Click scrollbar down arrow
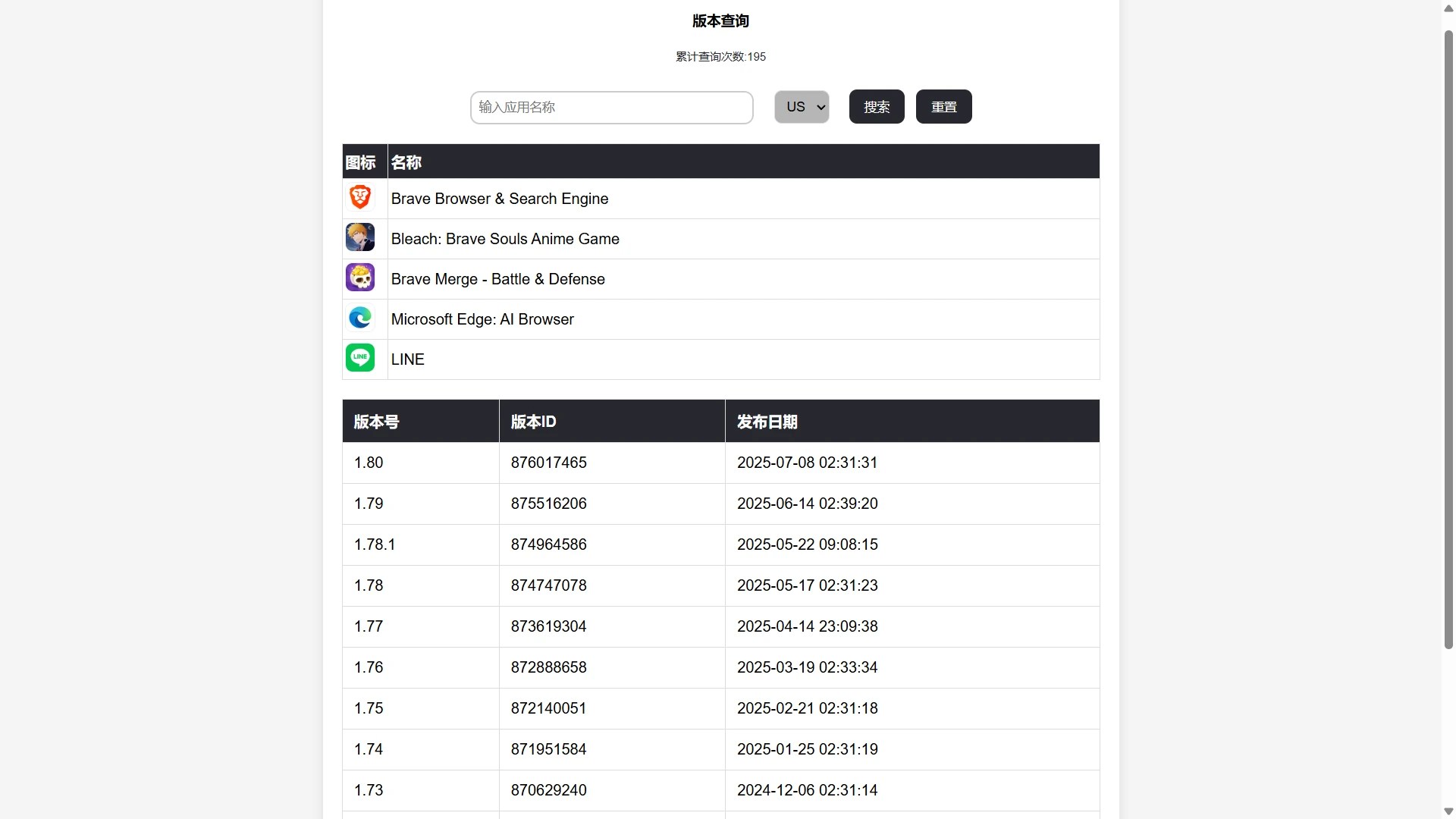This screenshot has height=819, width=1456. point(1448,811)
